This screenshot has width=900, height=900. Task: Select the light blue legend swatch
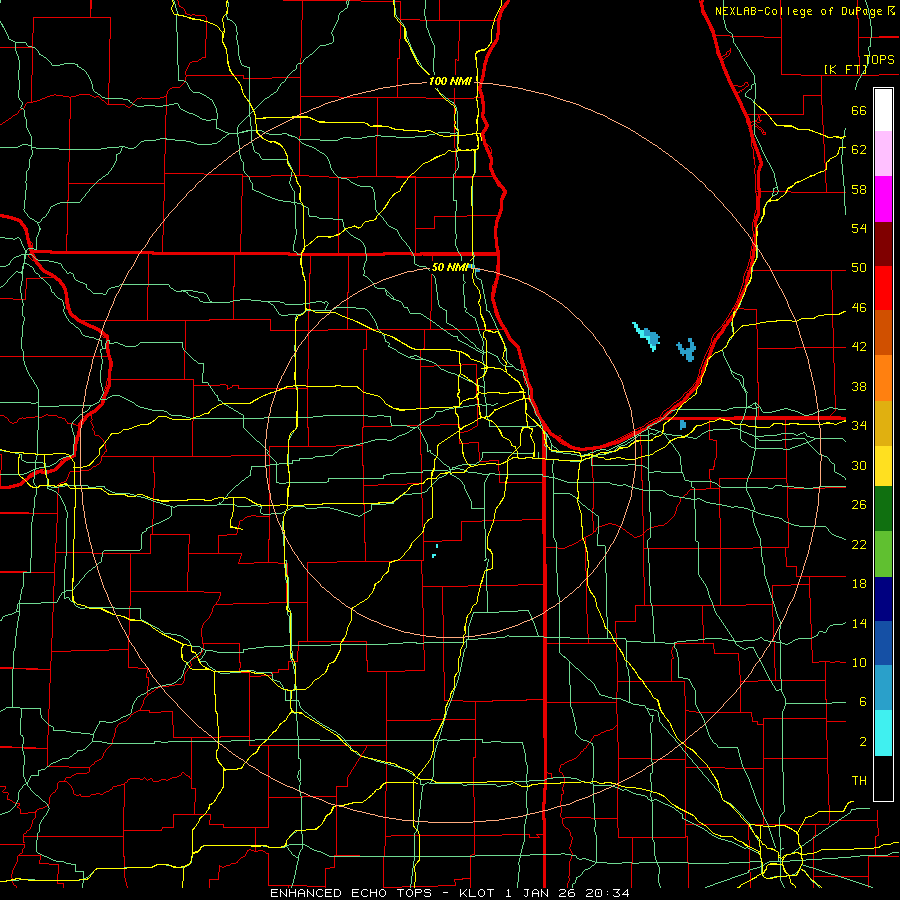click(883, 688)
